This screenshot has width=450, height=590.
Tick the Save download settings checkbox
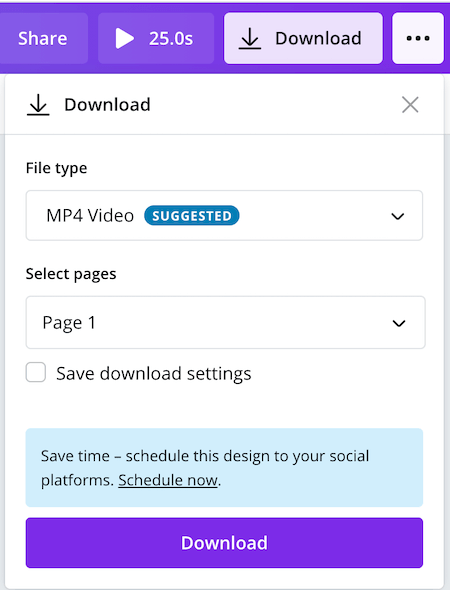click(36, 373)
